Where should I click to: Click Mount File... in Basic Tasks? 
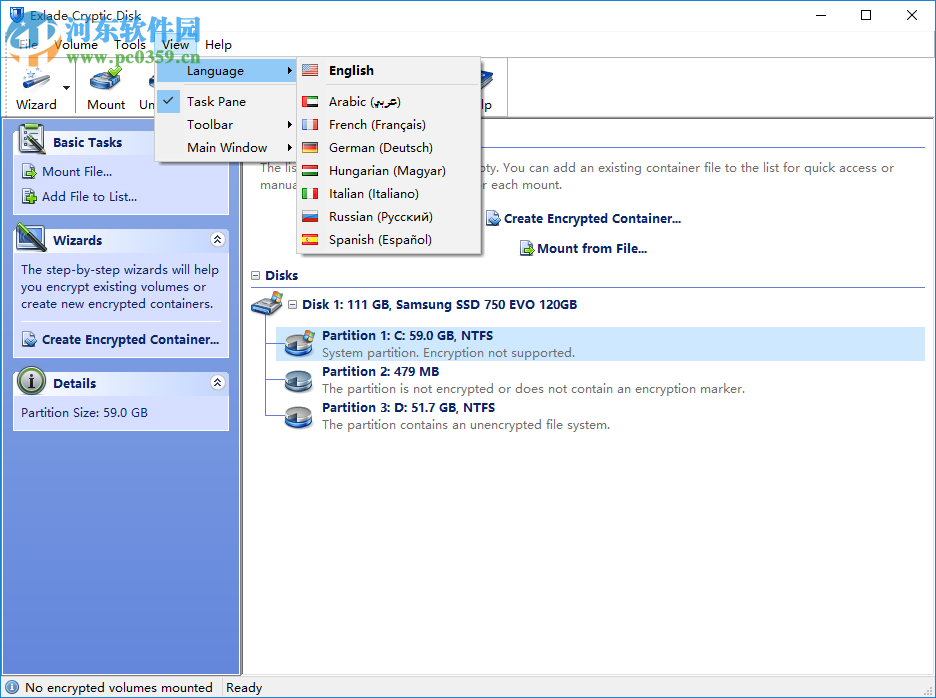point(77,171)
